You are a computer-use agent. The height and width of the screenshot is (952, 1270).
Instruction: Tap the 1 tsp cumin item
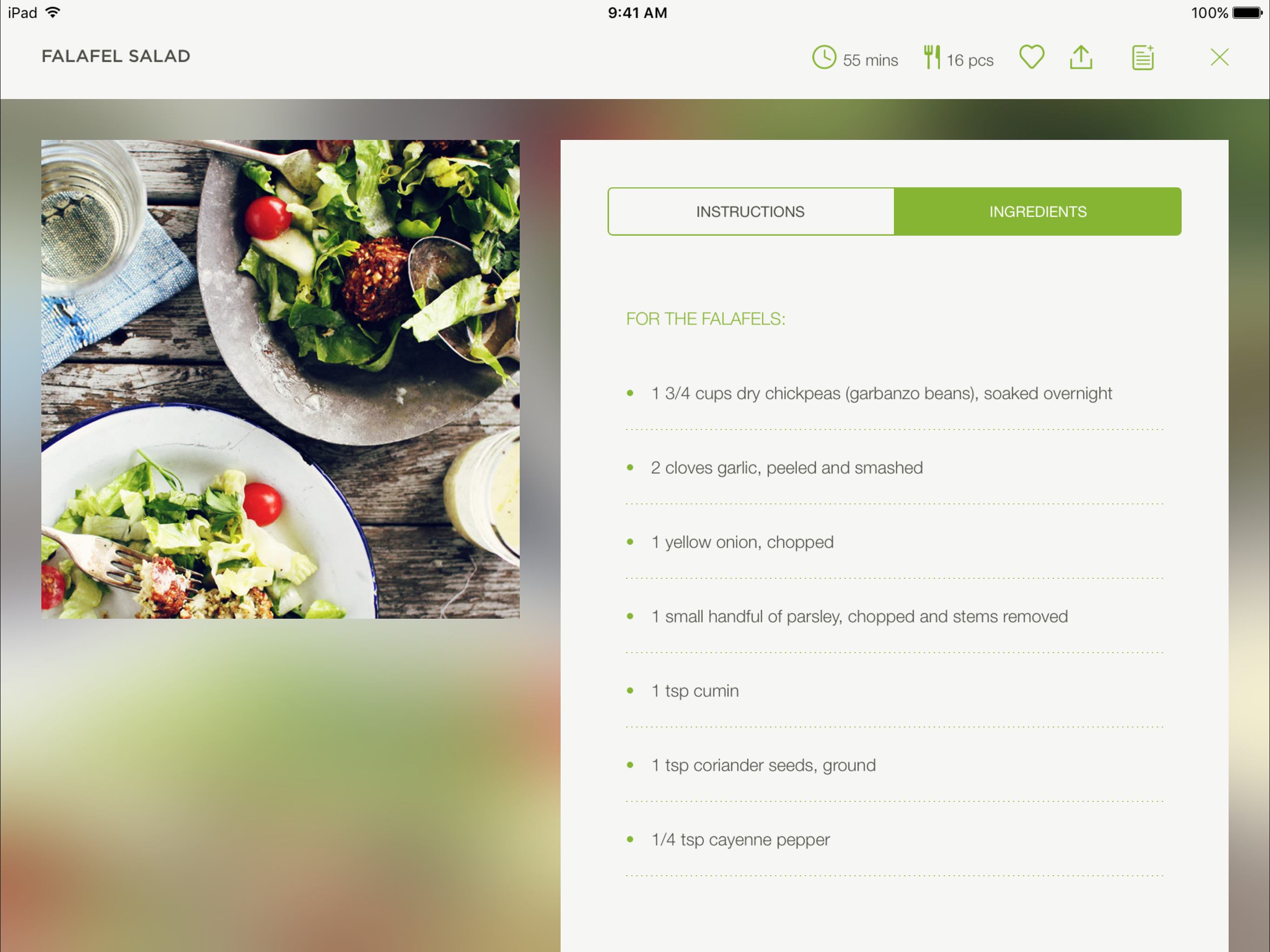point(894,691)
